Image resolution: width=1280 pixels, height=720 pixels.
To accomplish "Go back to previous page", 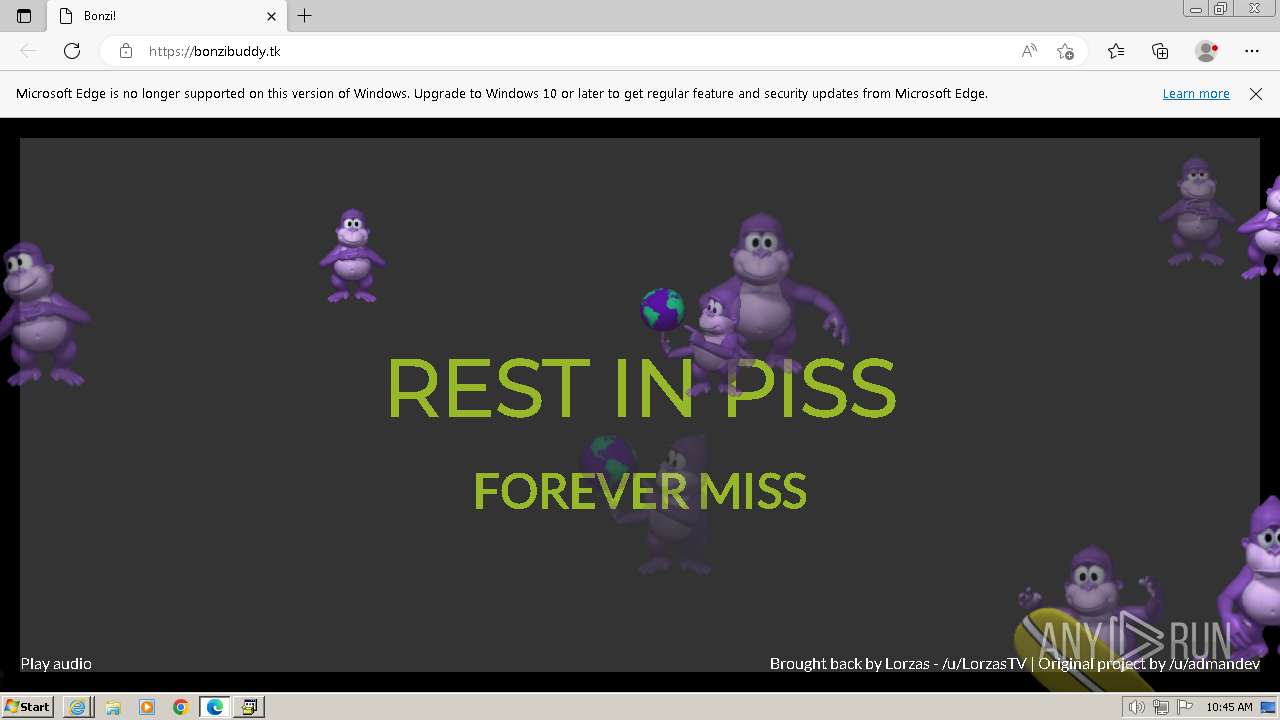I will click(x=28, y=51).
